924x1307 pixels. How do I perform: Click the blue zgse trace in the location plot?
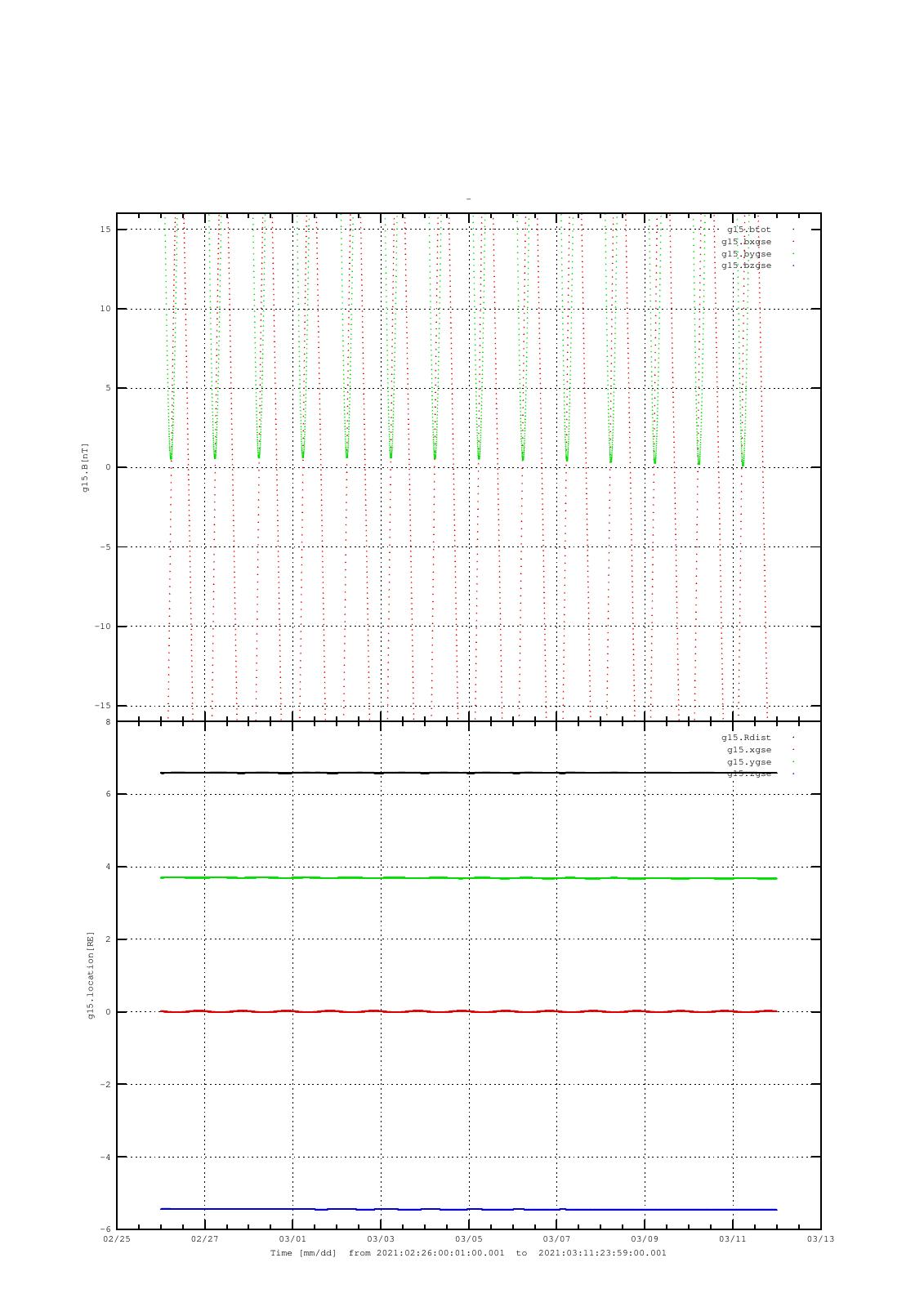(x=469, y=1209)
